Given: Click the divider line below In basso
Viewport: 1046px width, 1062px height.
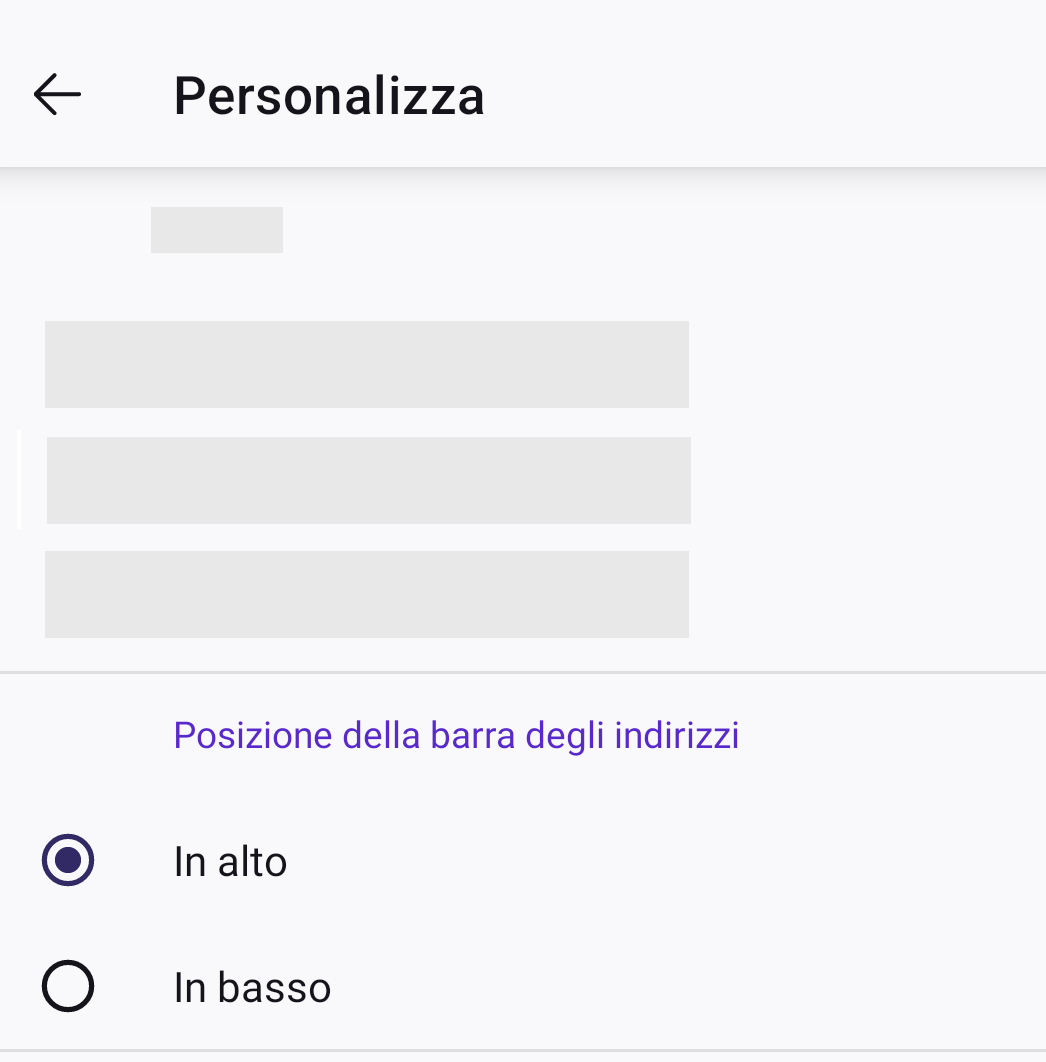Looking at the screenshot, I should click(523, 1051).
